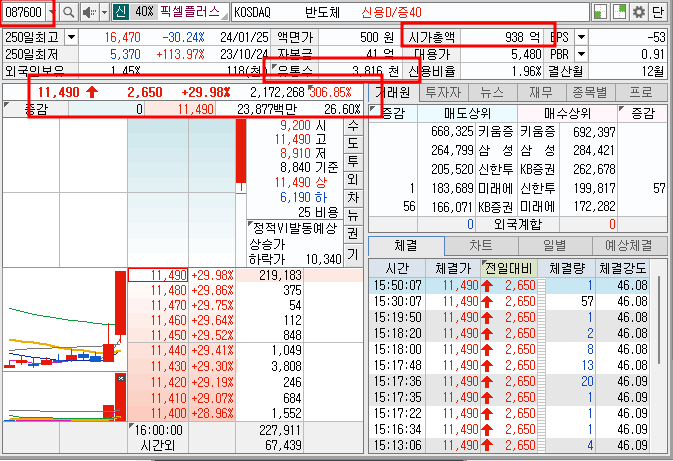
Task: Click the 차 vertical side button
Action: [x=353, y=197]
